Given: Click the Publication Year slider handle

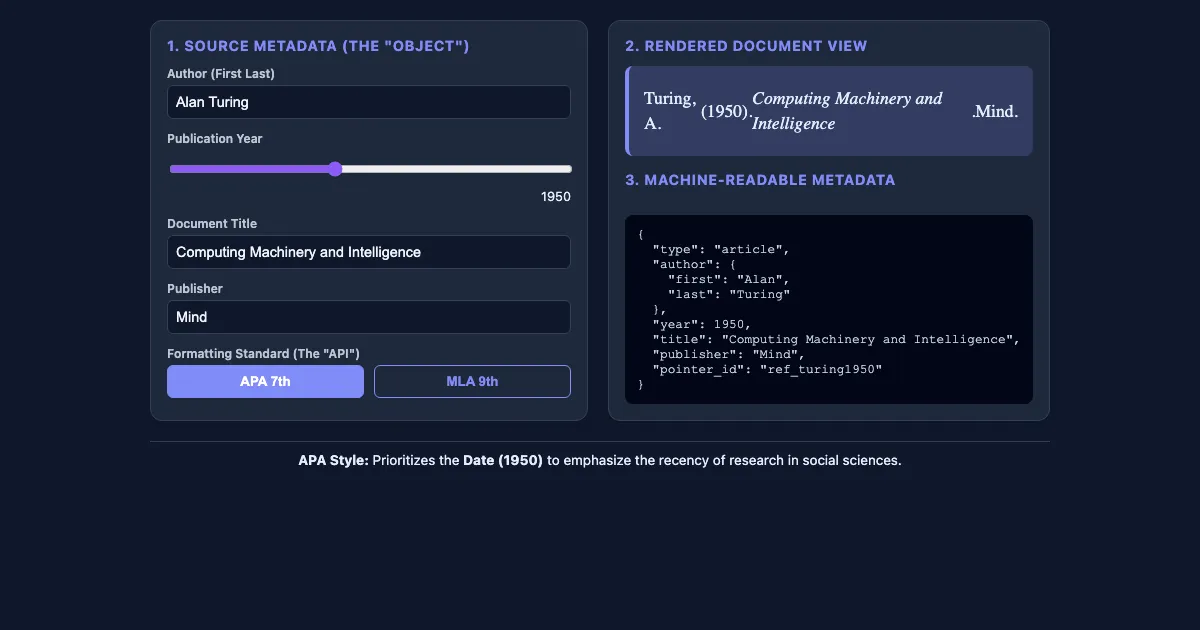Looking at the screenshot, I should pyautogui.click(x=335, y=169).
